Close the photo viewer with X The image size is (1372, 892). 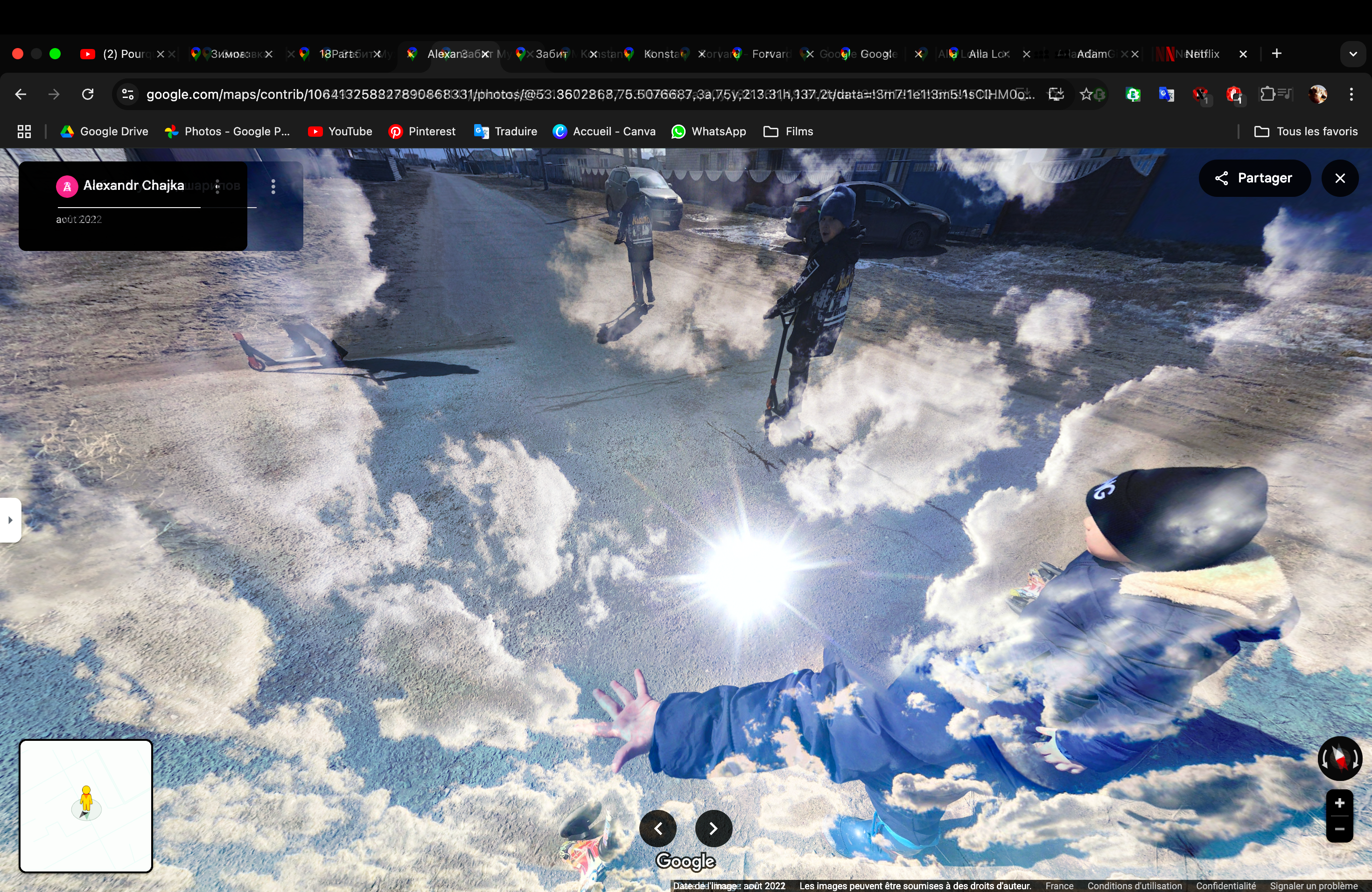coord(1340,178)
